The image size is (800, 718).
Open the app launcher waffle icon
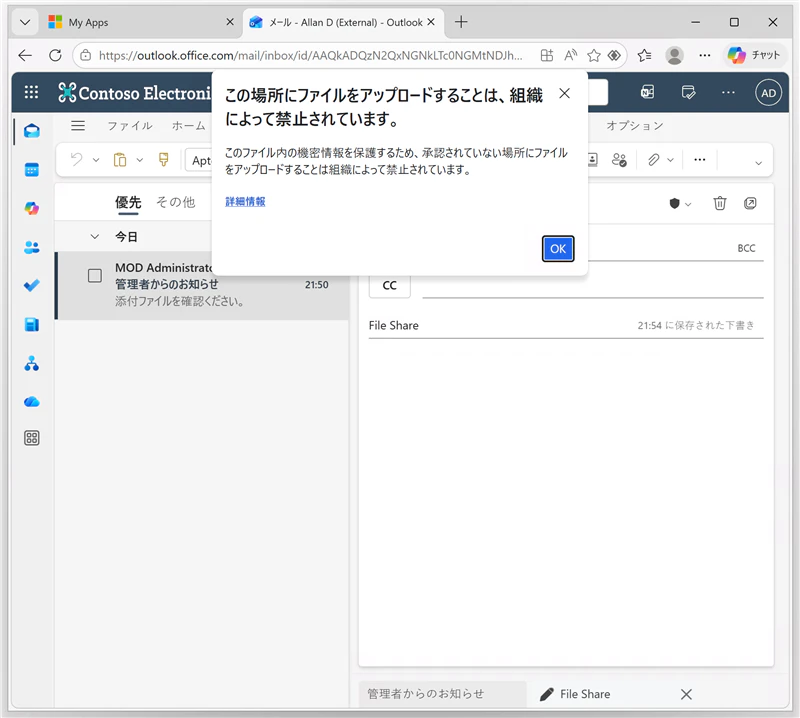(31, 92)
